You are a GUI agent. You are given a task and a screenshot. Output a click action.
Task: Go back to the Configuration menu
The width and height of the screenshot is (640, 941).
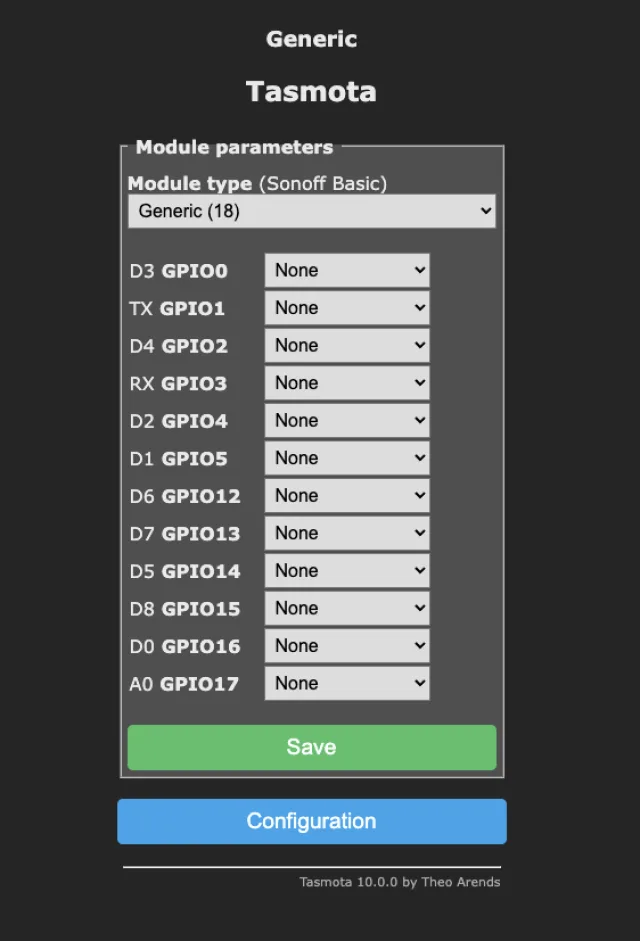[x=311, y=821]
